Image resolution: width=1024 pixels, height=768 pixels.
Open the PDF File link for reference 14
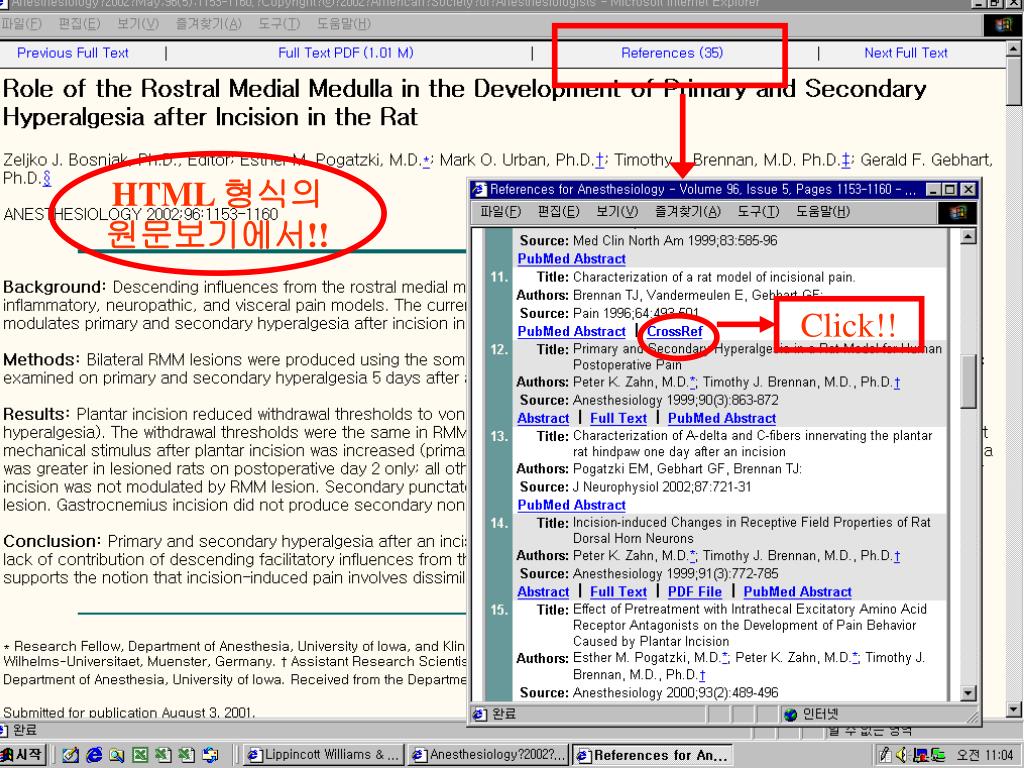pos(695,592)
